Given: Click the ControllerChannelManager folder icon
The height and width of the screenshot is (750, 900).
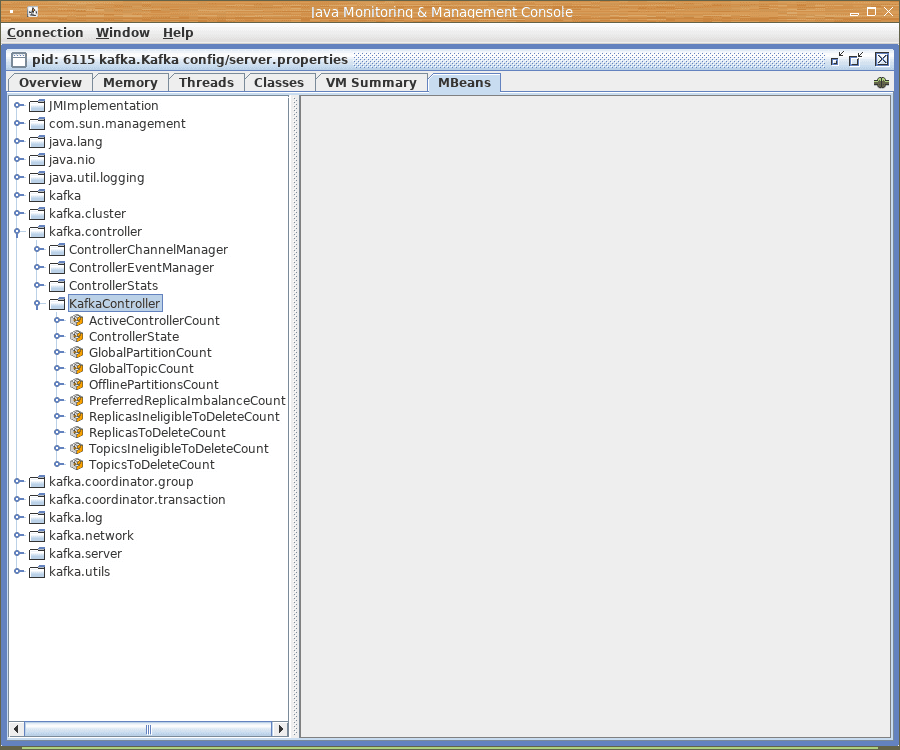Looking at the screenshot, I should [x=57, y=250].
